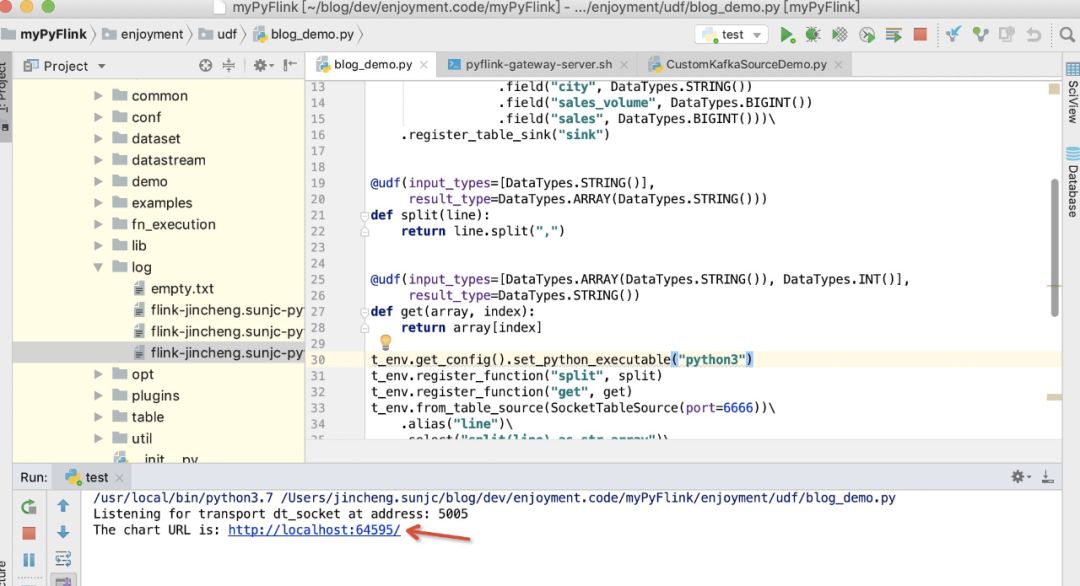Viewport: 1080px width, 586px height.
Task: Close the test Run tab
Action: click(x=119, y=477)
